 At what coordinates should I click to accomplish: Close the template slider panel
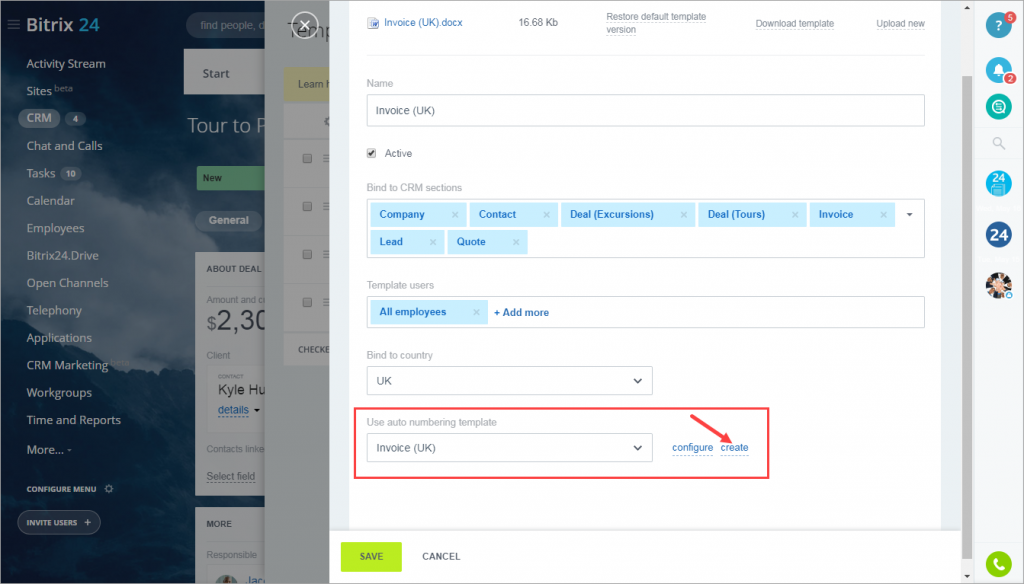[304, 25]
